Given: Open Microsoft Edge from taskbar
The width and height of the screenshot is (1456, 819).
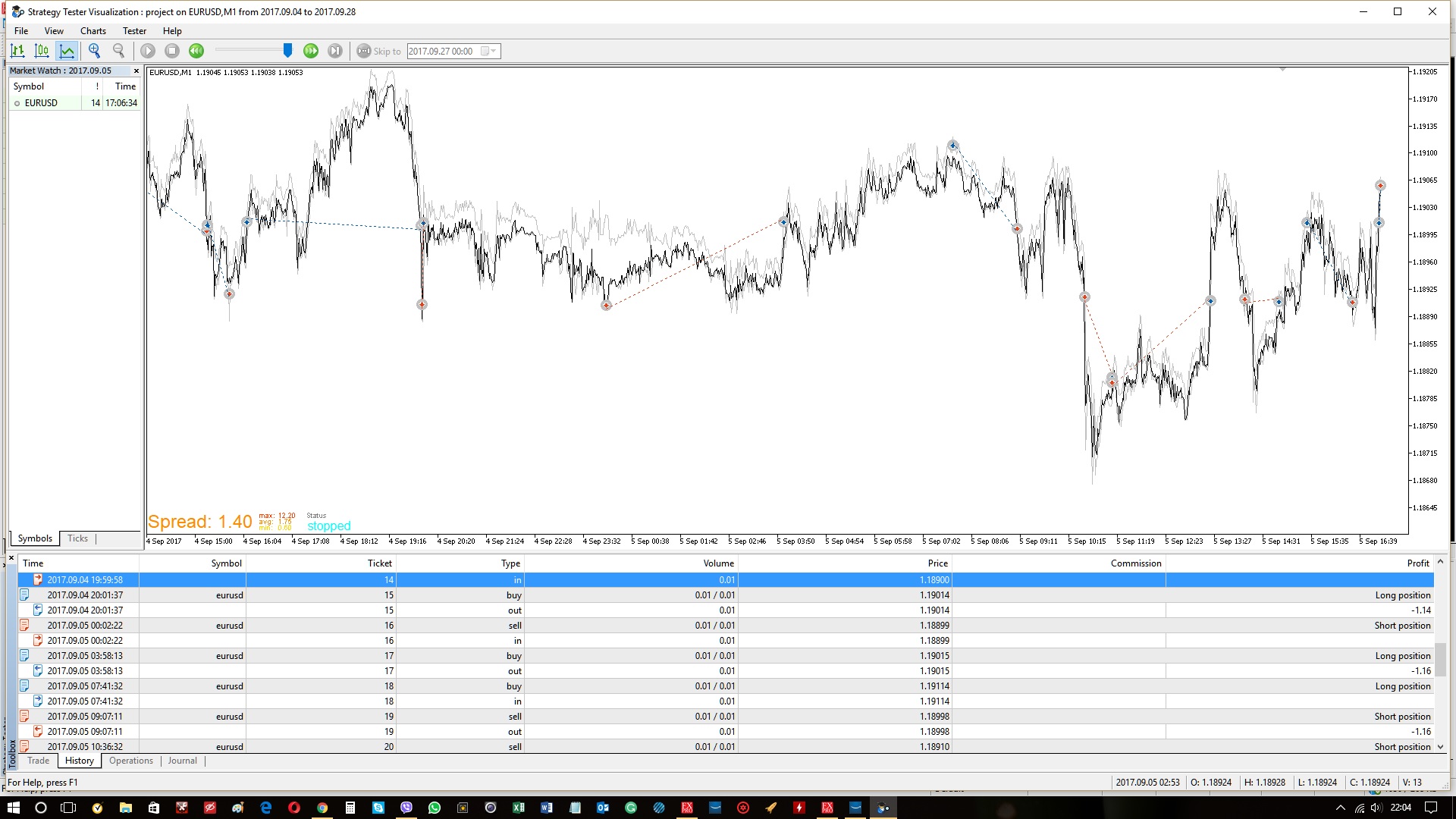Looking at the screenshot, I should pyautogui.click(x=266, y=808).
